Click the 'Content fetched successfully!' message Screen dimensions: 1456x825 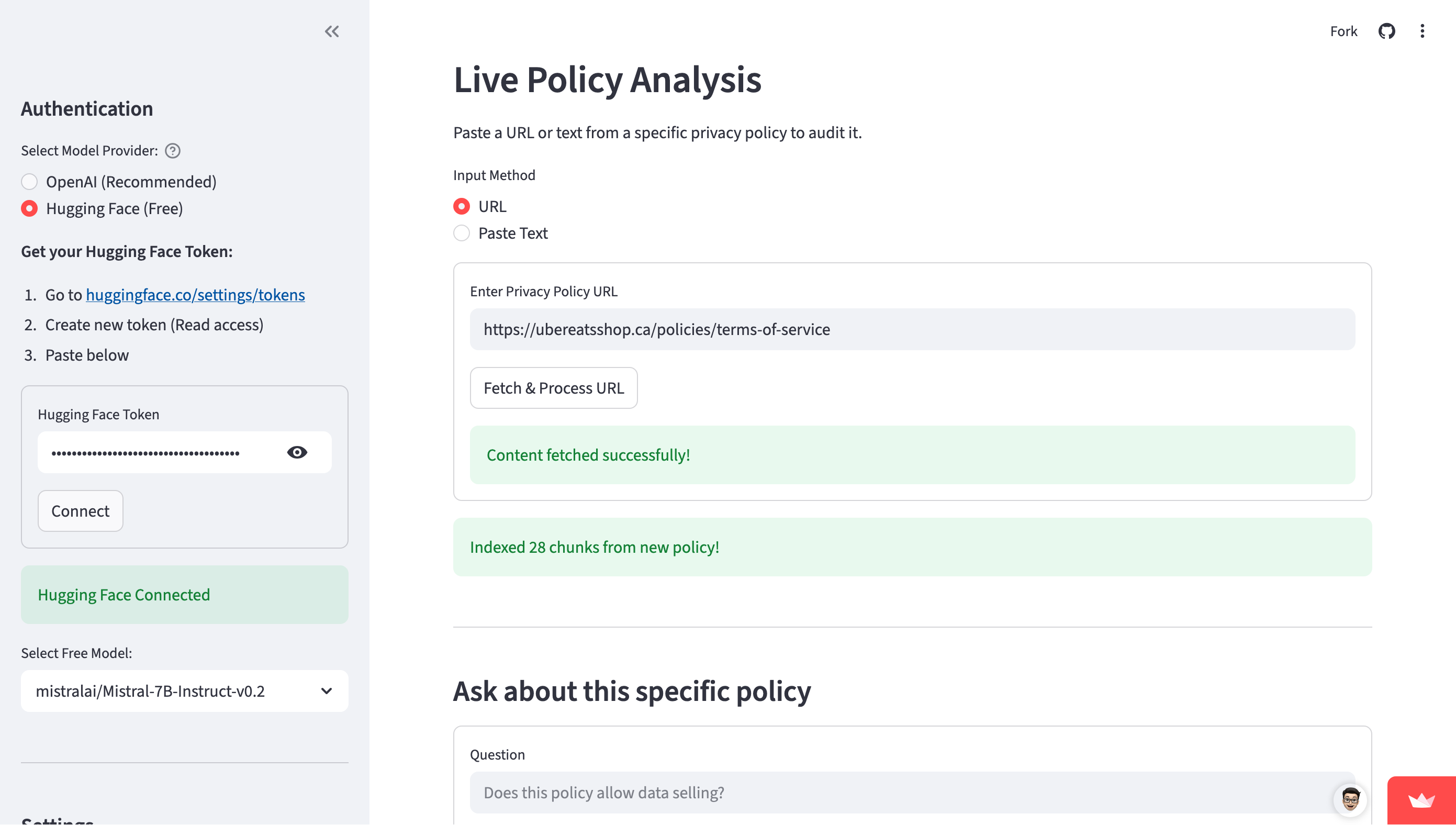pos(912,455)
